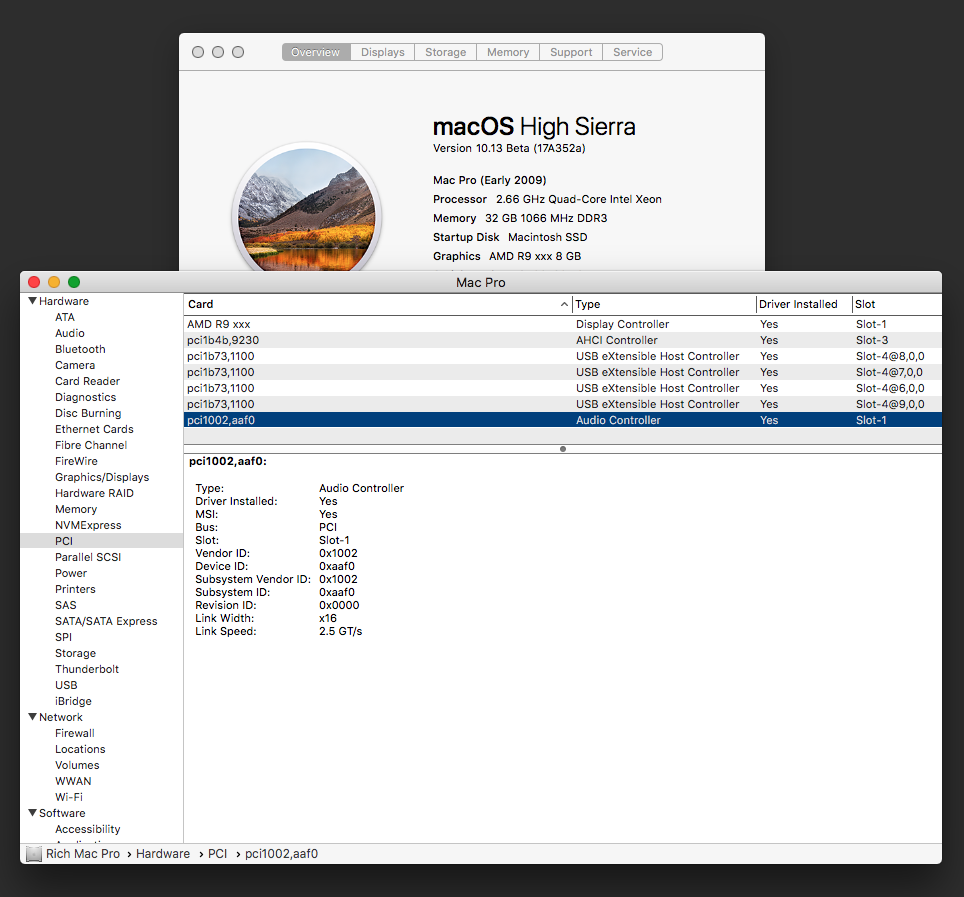Open the Memory tab in About This Mac
Viewport: 964px width, 897px height.
(508, 52)
